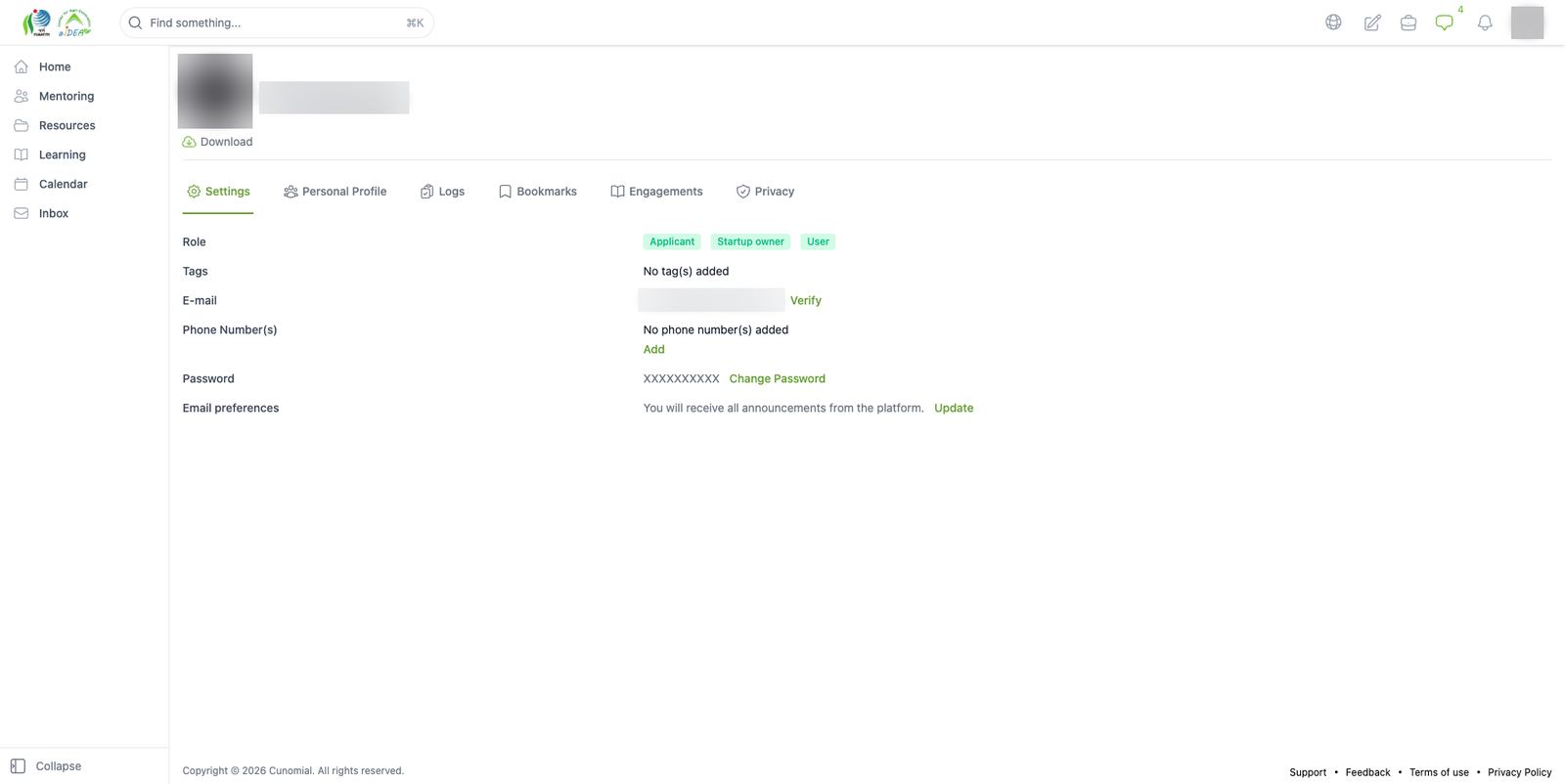Click Change Password link
Screen dimensions: 1565x784
778,378
